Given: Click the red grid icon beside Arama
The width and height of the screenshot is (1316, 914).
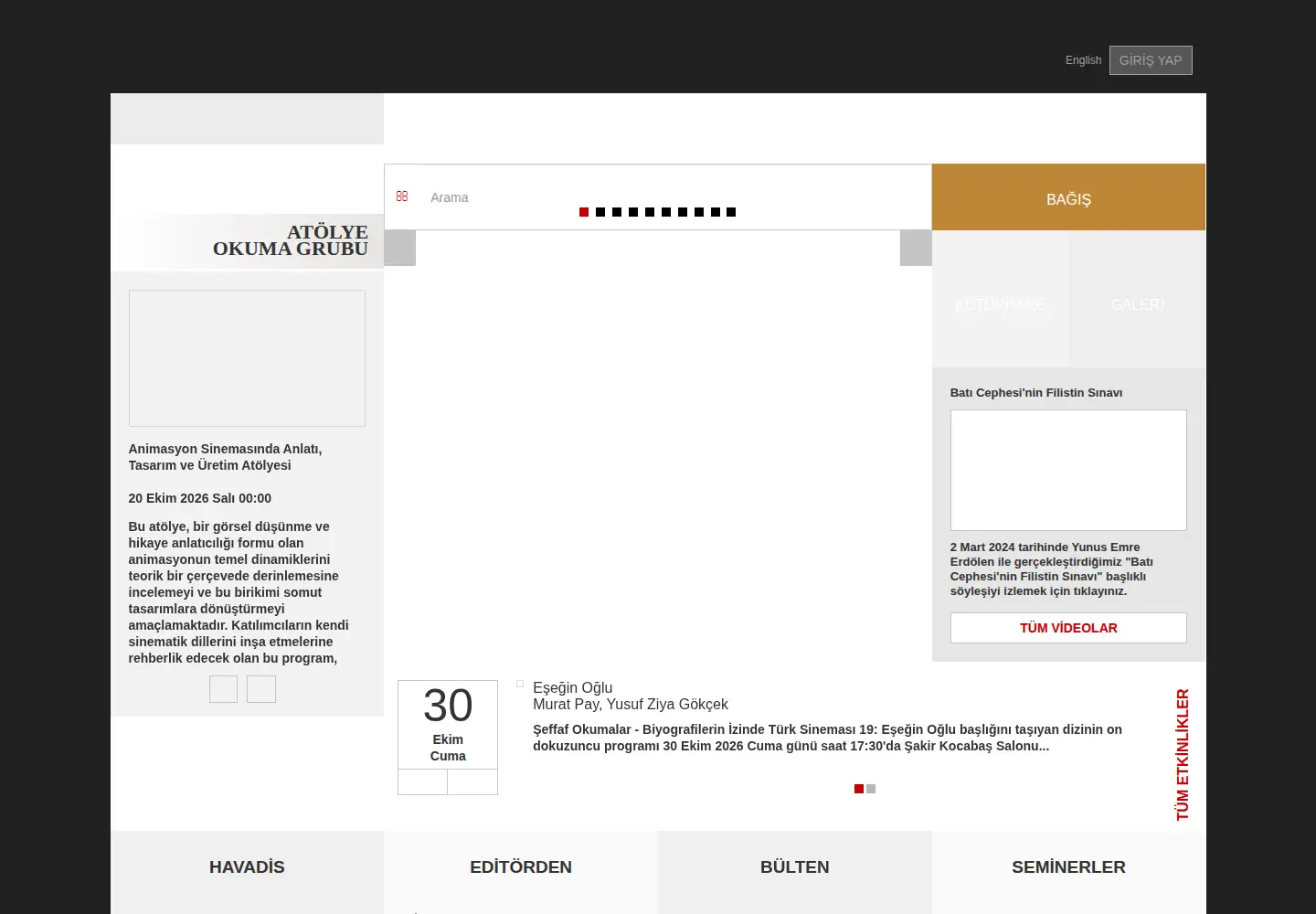Looking at the screenshot, I should (401, 197).
